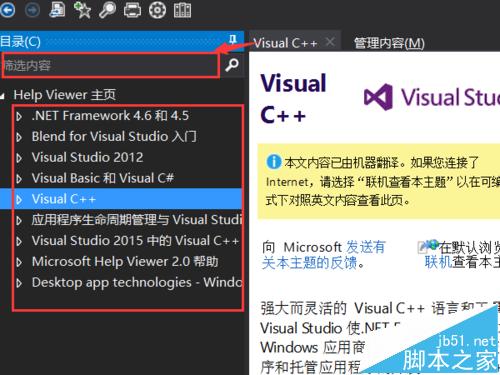Select Help Viewer 主页 tree item
Image resolution: width=500 pixels, height=375 pixels.
coord(65,95)
